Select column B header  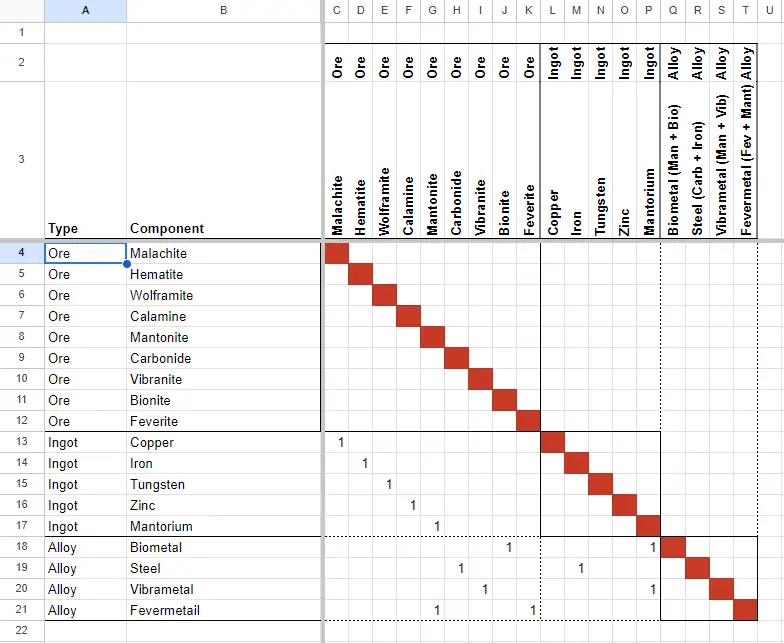click(224, 10)
